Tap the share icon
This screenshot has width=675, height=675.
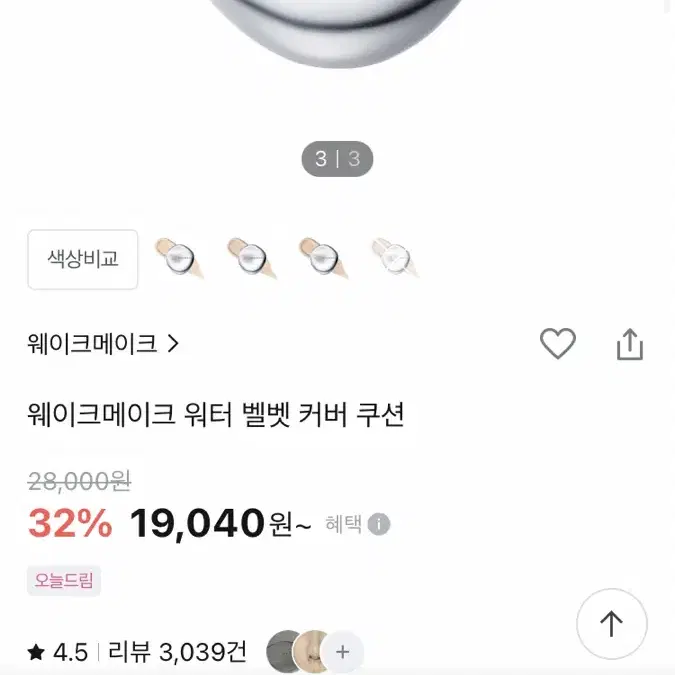(x=630, y=344)
